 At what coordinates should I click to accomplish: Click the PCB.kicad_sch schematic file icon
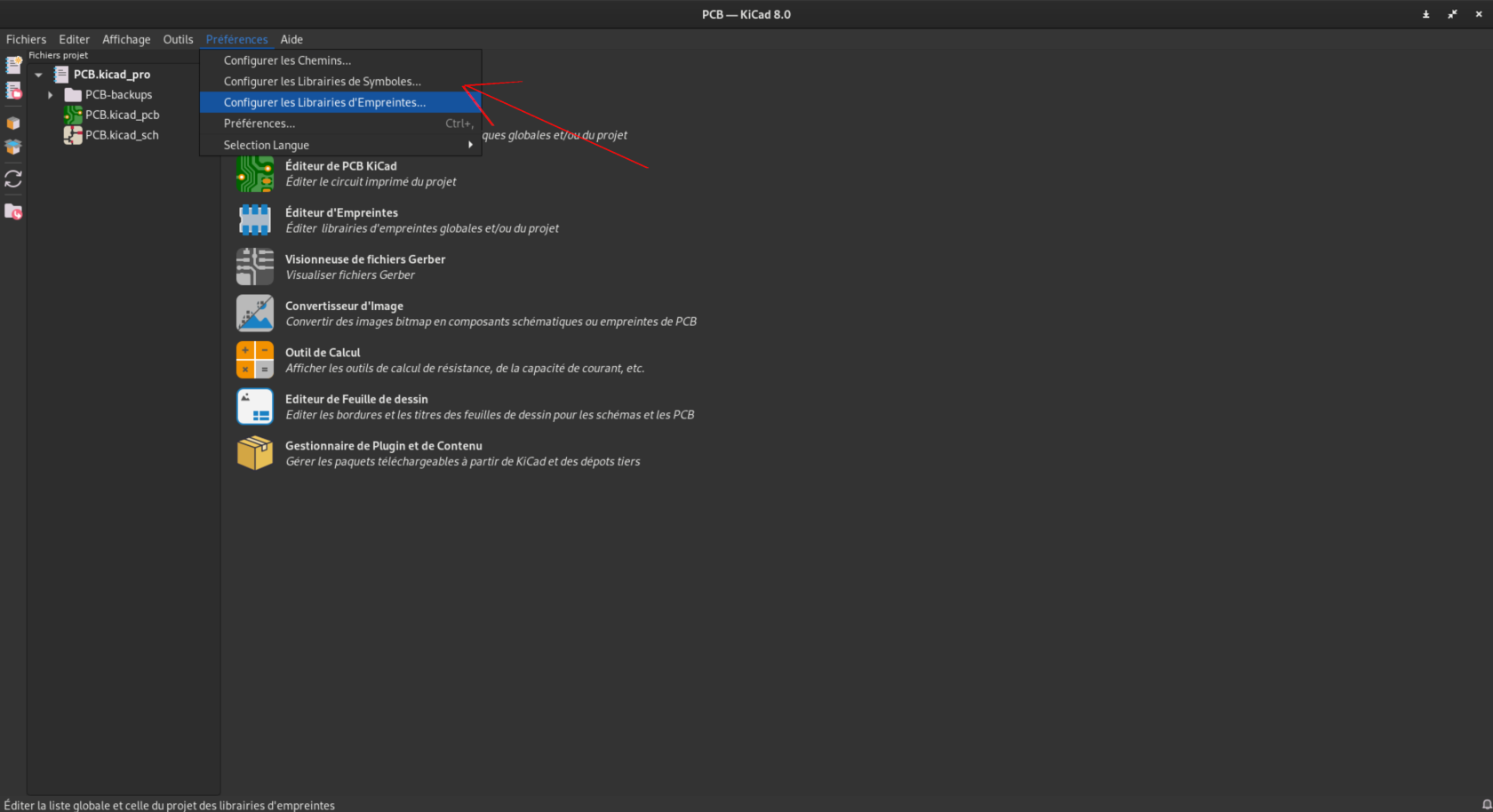tap(73, 135)
